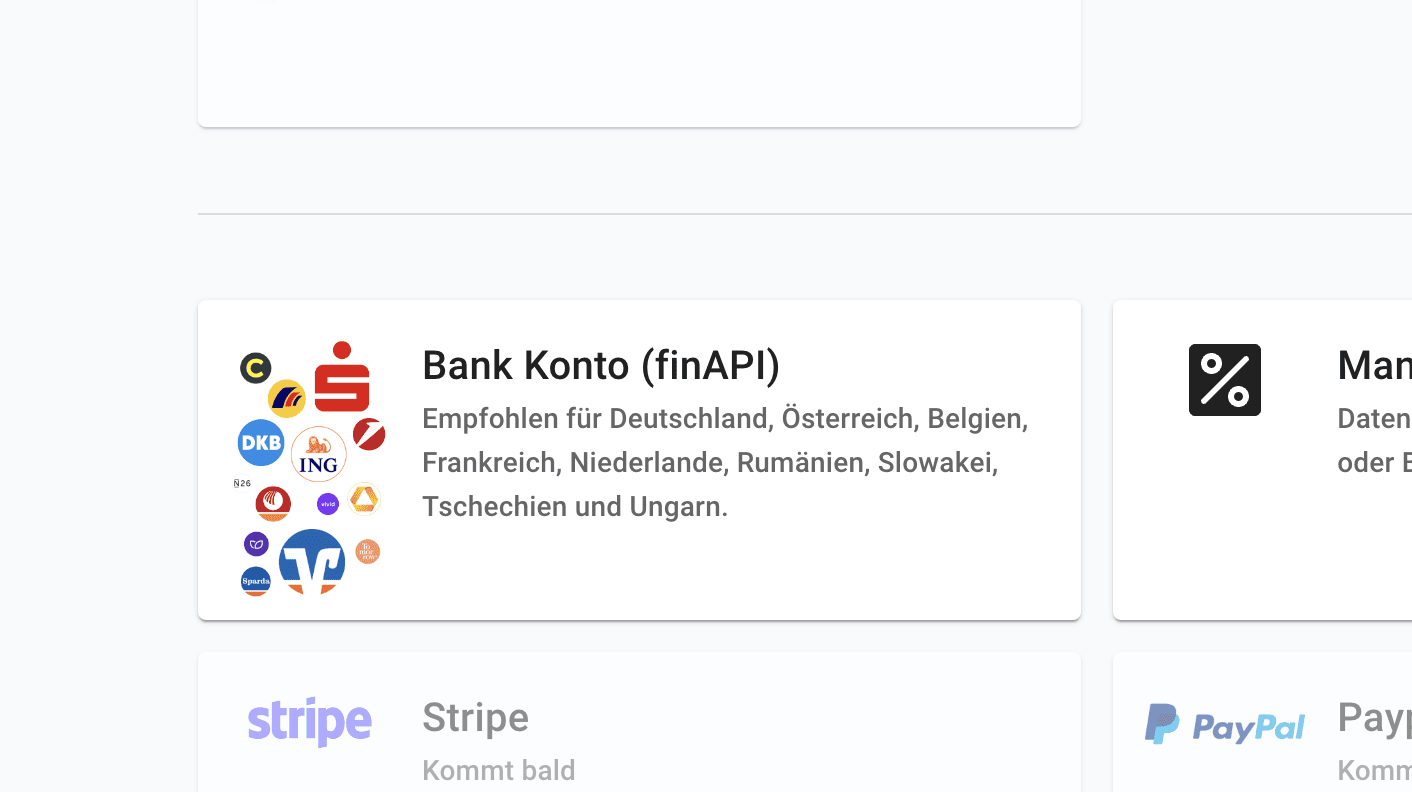Click the yellow Postbank logo
The width and height of the screenshot is (1412, 792).
tap(287, 398)
